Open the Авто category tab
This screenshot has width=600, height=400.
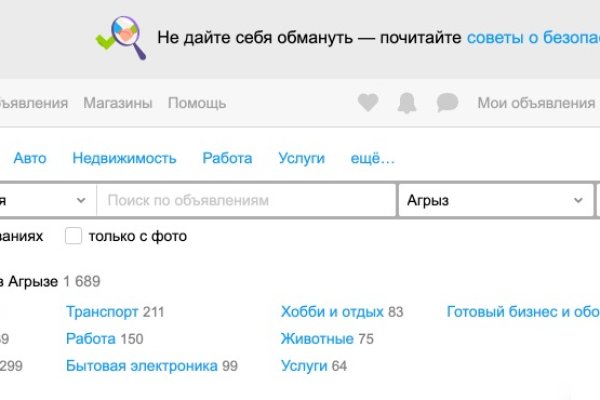30,158
